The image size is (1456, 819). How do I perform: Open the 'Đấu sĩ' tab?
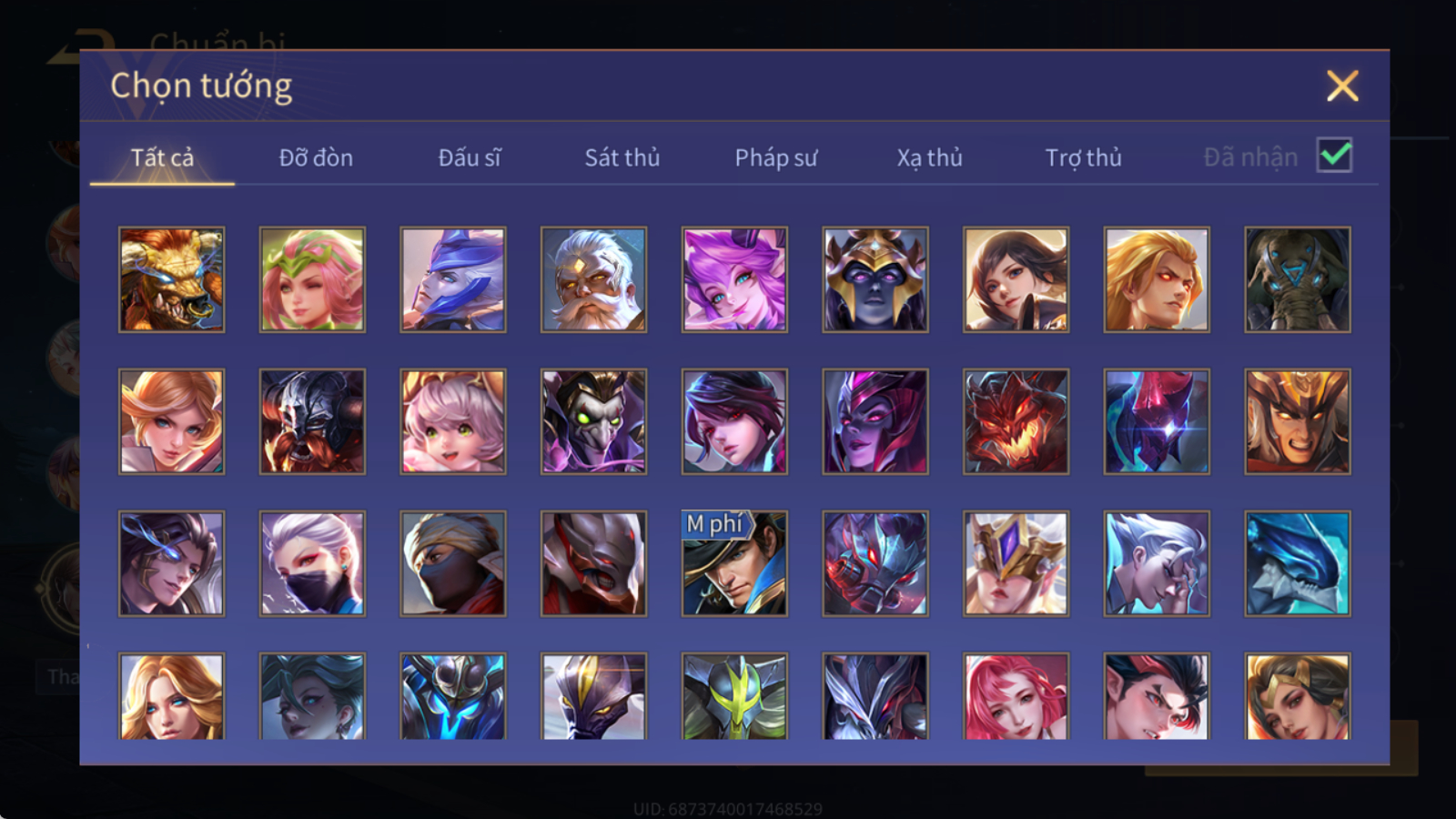[470, 157]
